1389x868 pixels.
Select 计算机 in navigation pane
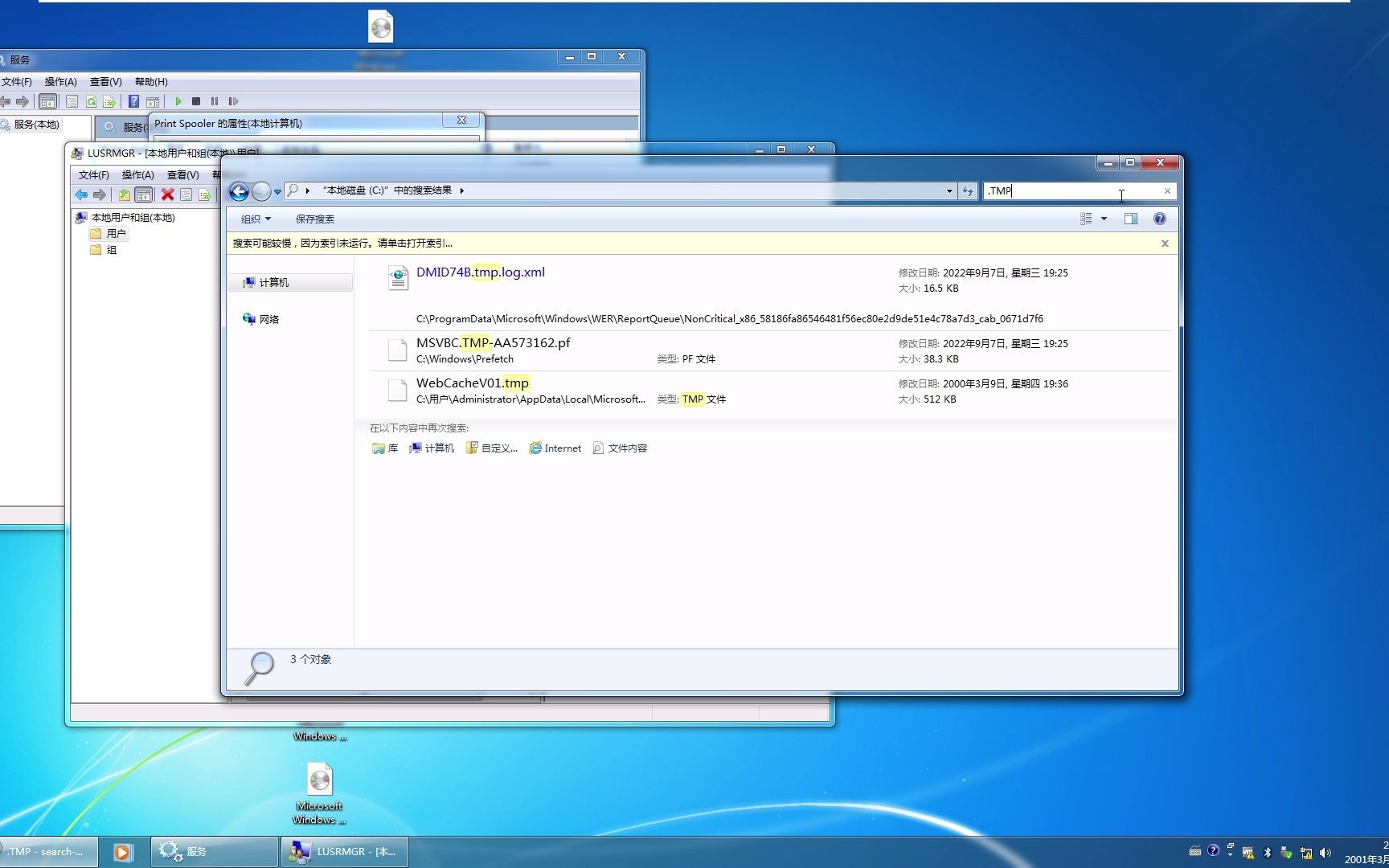click(x=290, y=282)
